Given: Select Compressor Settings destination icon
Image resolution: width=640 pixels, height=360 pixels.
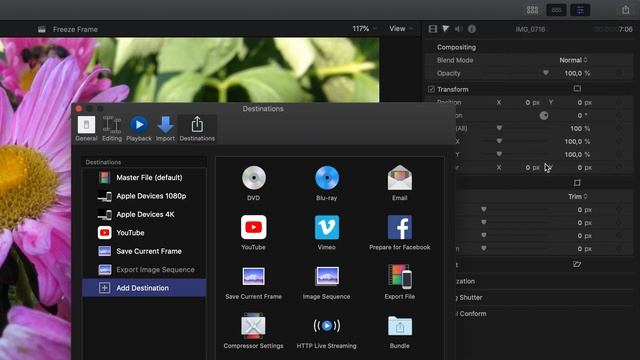Looking at the screenshot, I should [253, 326].
